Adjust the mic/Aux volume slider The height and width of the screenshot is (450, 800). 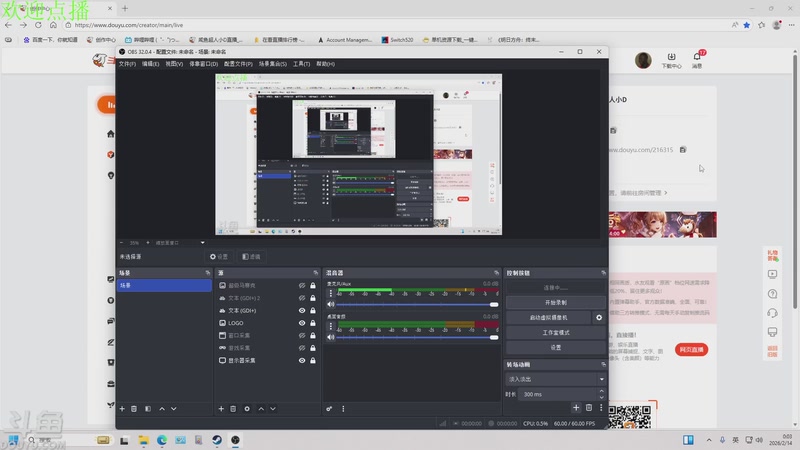(x=417, y=305)
